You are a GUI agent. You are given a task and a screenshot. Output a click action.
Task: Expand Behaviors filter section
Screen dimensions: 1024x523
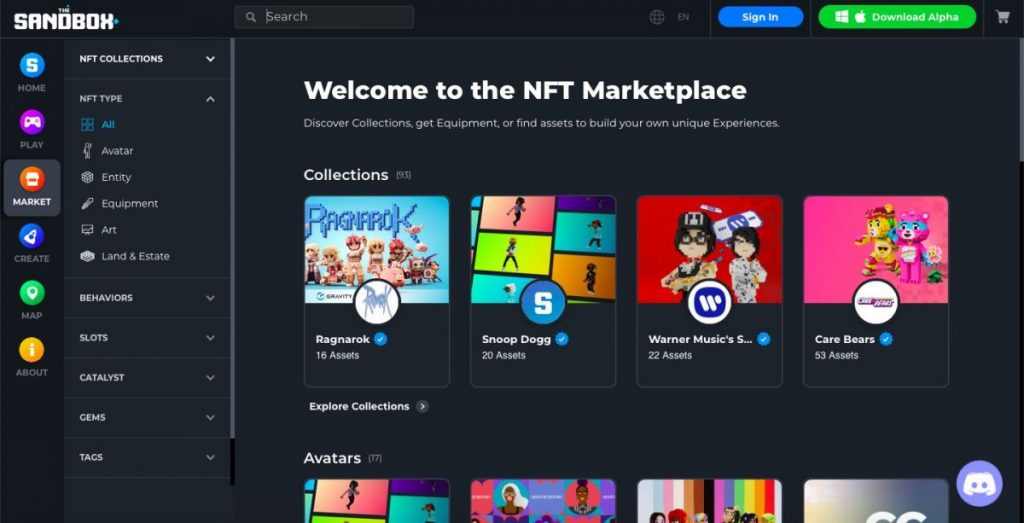tap(148, 298)
